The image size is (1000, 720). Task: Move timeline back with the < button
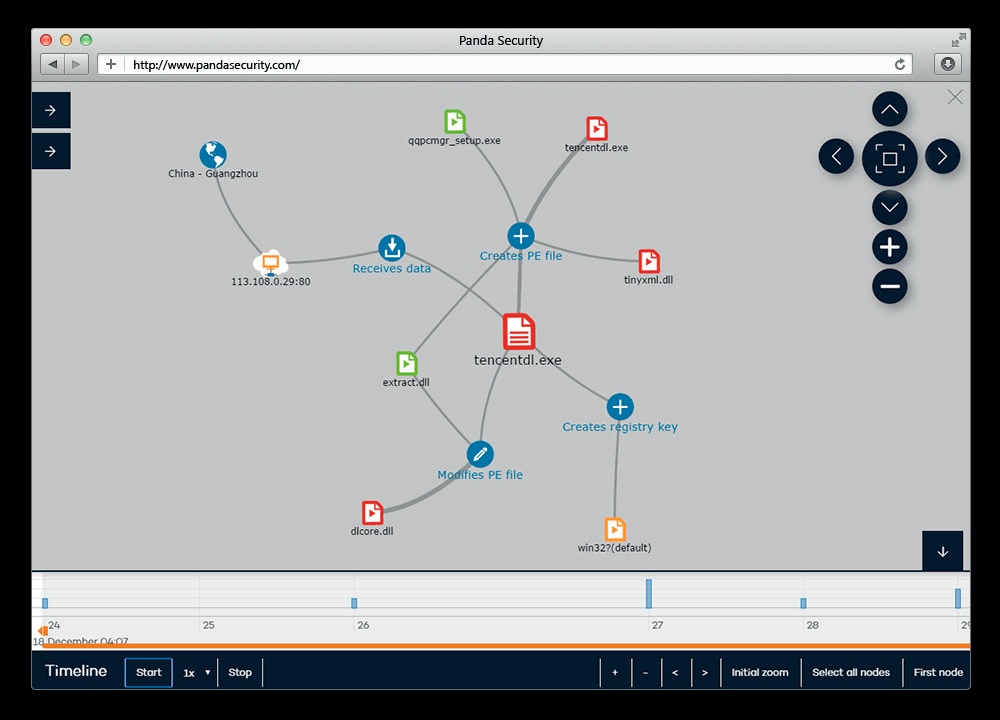(x=675, y=673)
